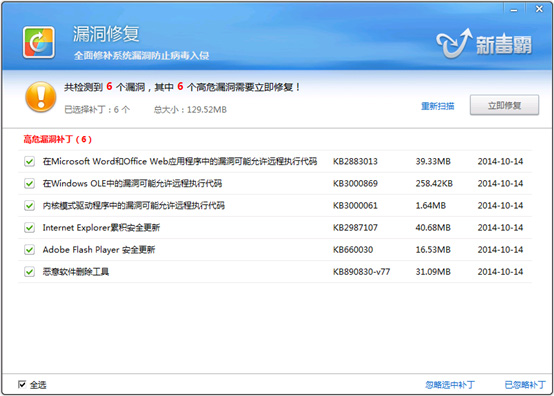
Task: Click the 高危漏洞补丁 (6) section header
Action: pyautogui.click(x=58, y=139)
